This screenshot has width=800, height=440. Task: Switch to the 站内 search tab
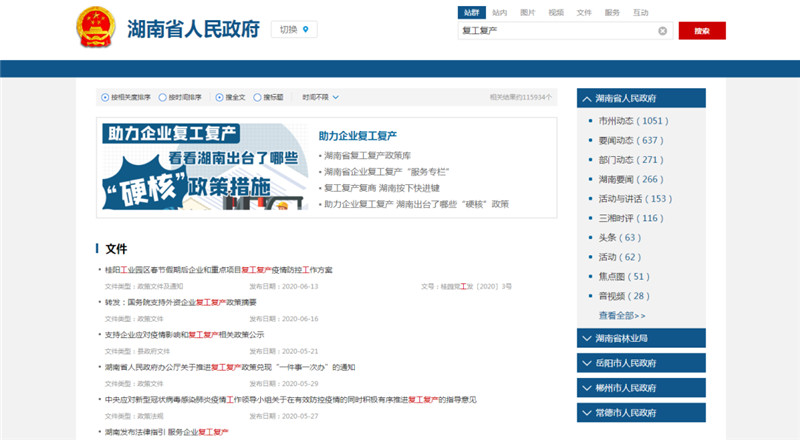(499, 13)
